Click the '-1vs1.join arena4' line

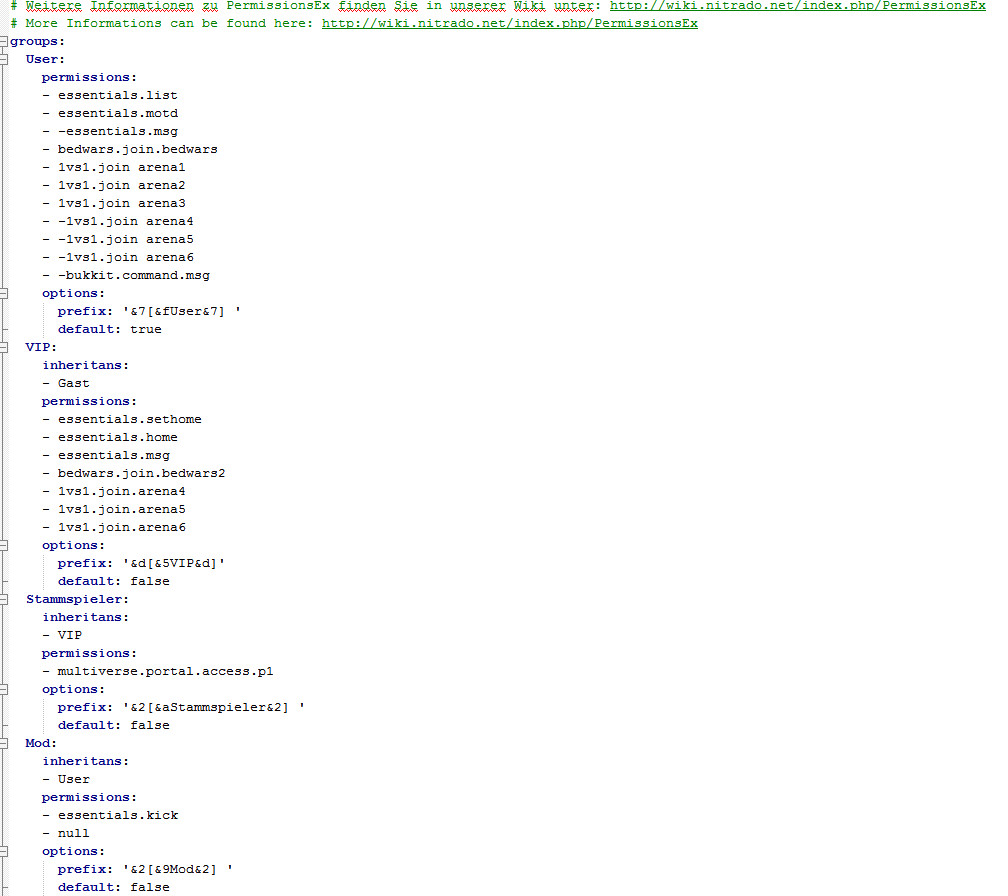coord(118,222)
